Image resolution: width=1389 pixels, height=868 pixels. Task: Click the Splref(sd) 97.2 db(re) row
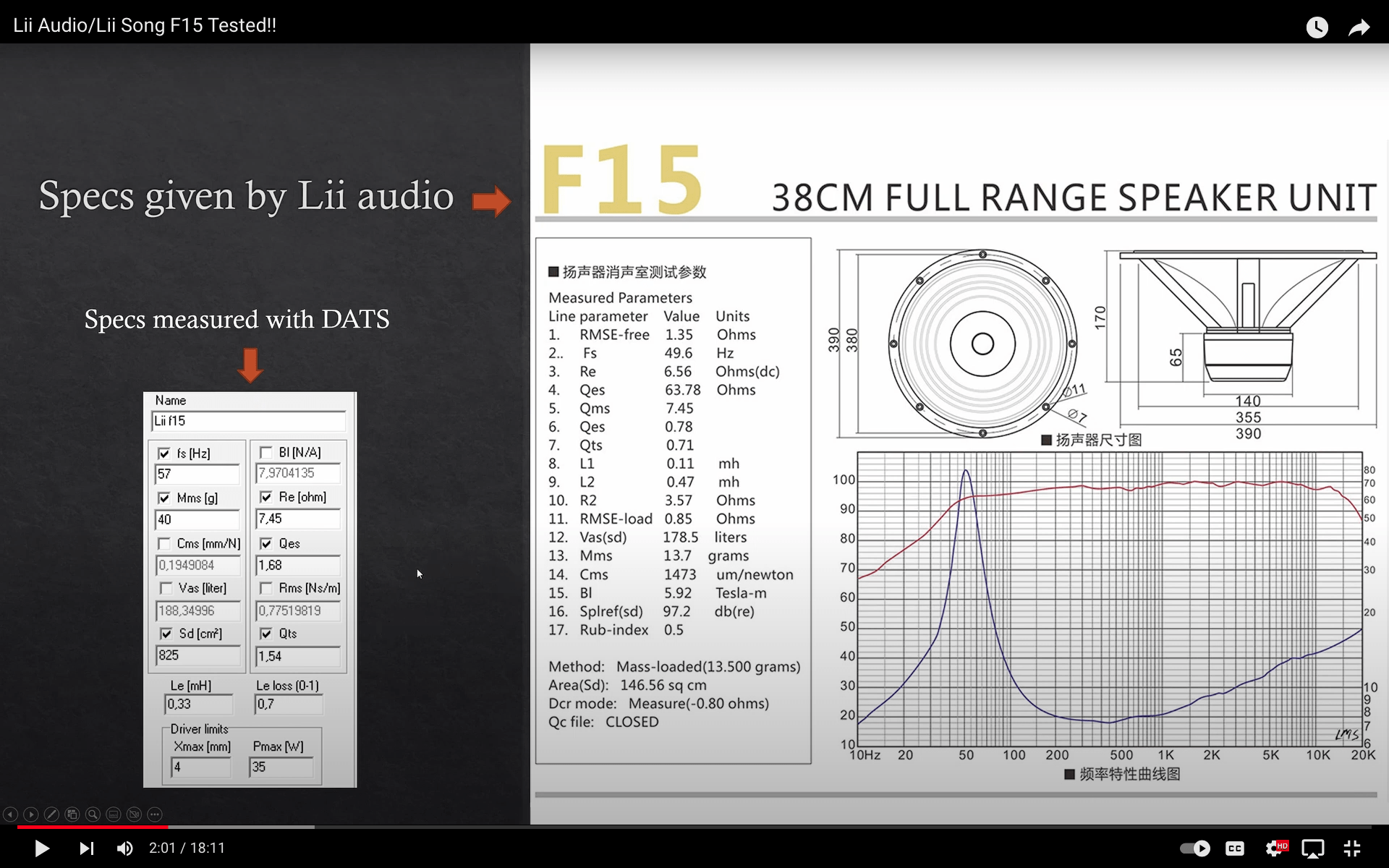[651, 611]
